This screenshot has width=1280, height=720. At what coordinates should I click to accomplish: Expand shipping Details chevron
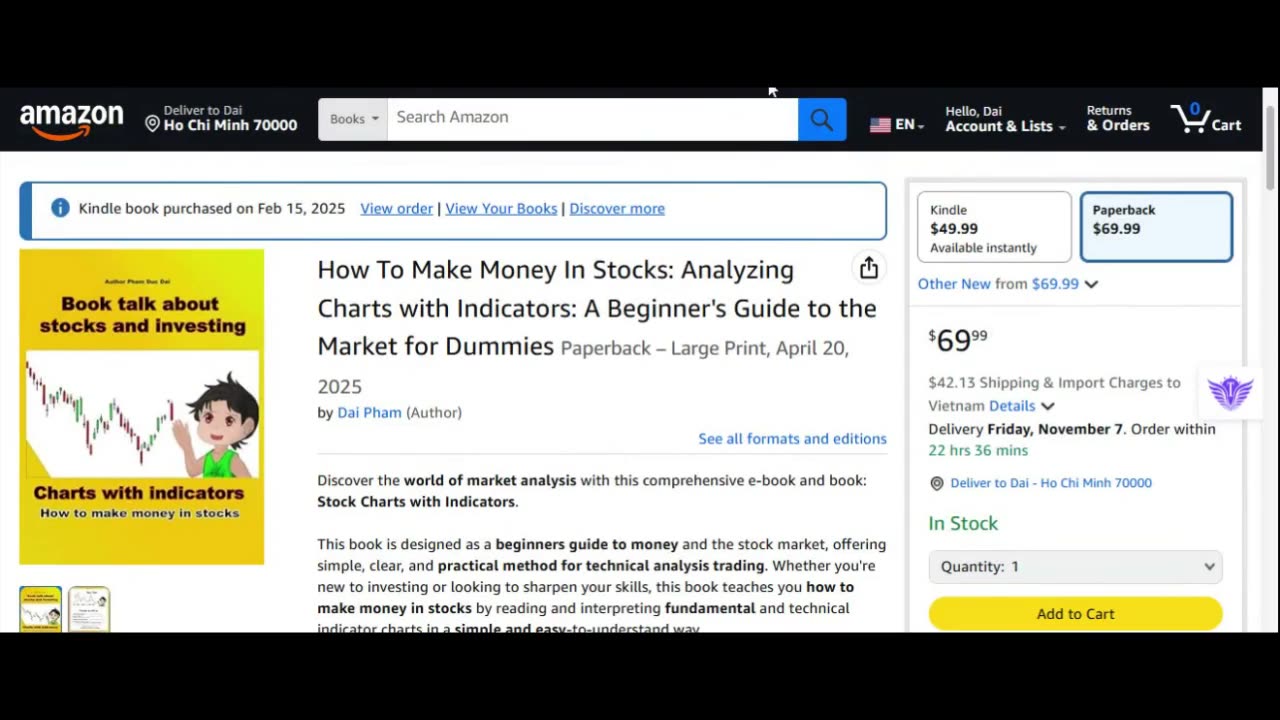1047,406
